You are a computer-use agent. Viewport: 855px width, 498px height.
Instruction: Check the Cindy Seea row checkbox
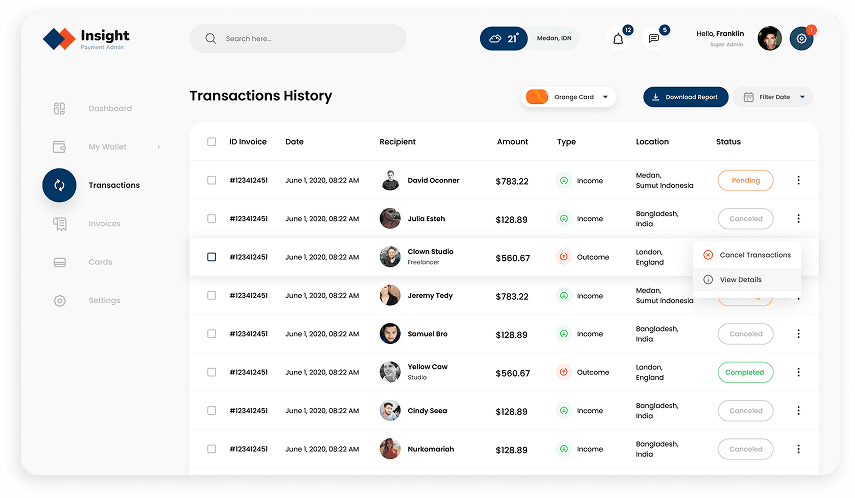pos(212,411)
